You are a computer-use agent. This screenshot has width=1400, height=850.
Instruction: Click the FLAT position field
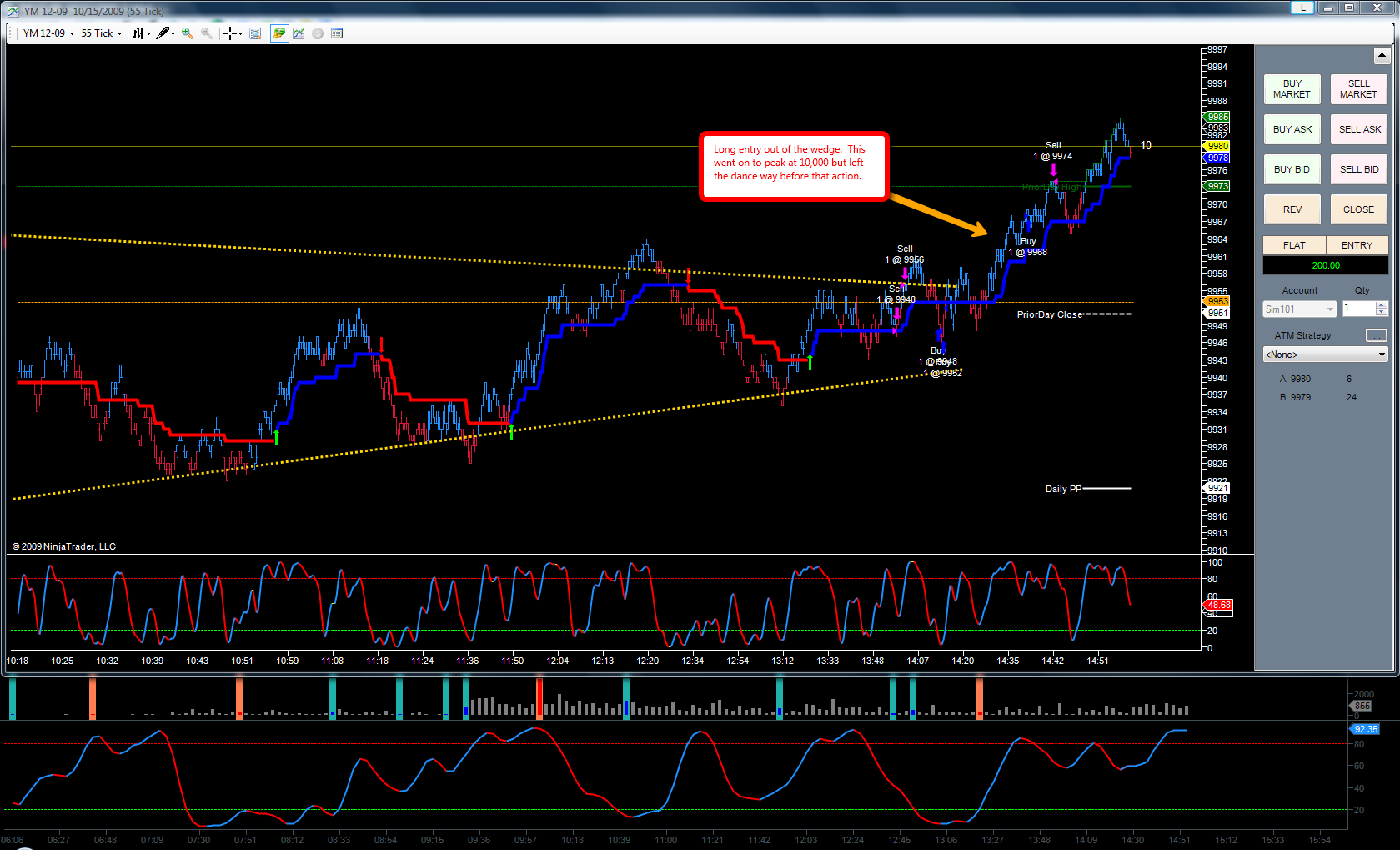(x=1294, y=245)
